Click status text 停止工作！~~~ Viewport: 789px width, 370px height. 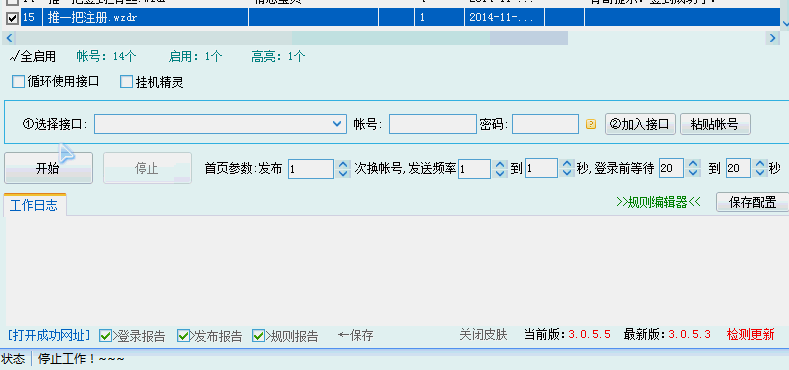point(81,359)
